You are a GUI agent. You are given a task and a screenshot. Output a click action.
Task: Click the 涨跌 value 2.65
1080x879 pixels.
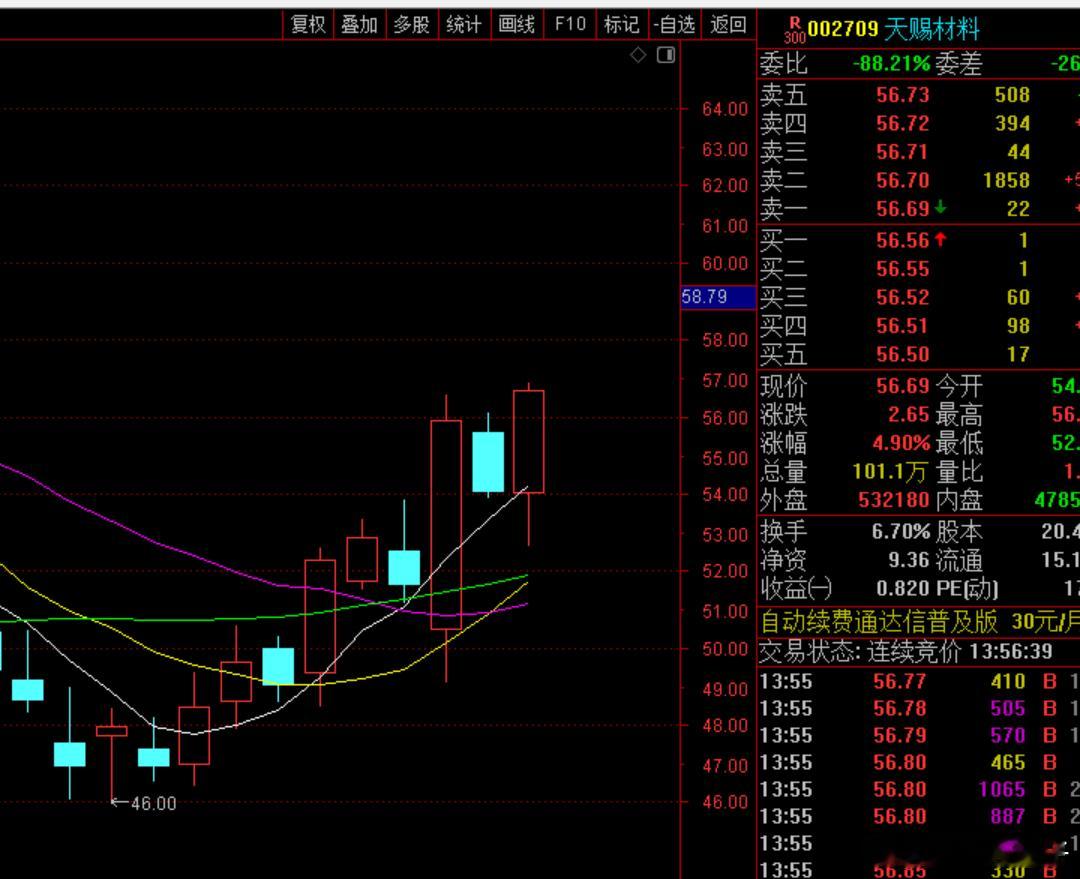pos(908,415)
